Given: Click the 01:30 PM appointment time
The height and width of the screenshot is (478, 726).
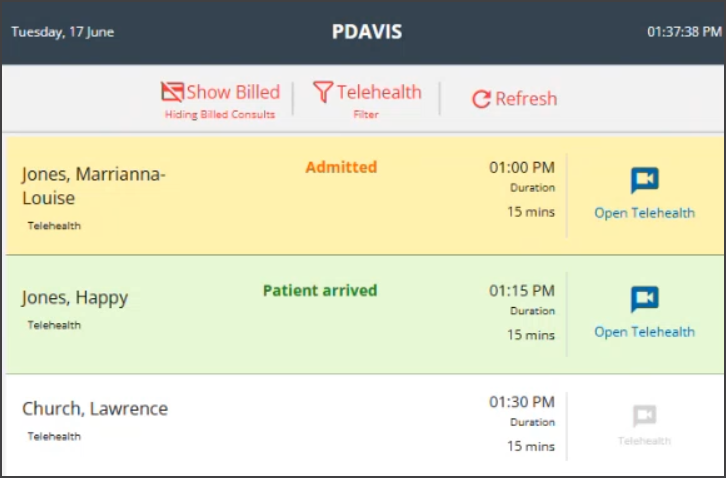Looking at the screenshot, I should click(521, 403).
